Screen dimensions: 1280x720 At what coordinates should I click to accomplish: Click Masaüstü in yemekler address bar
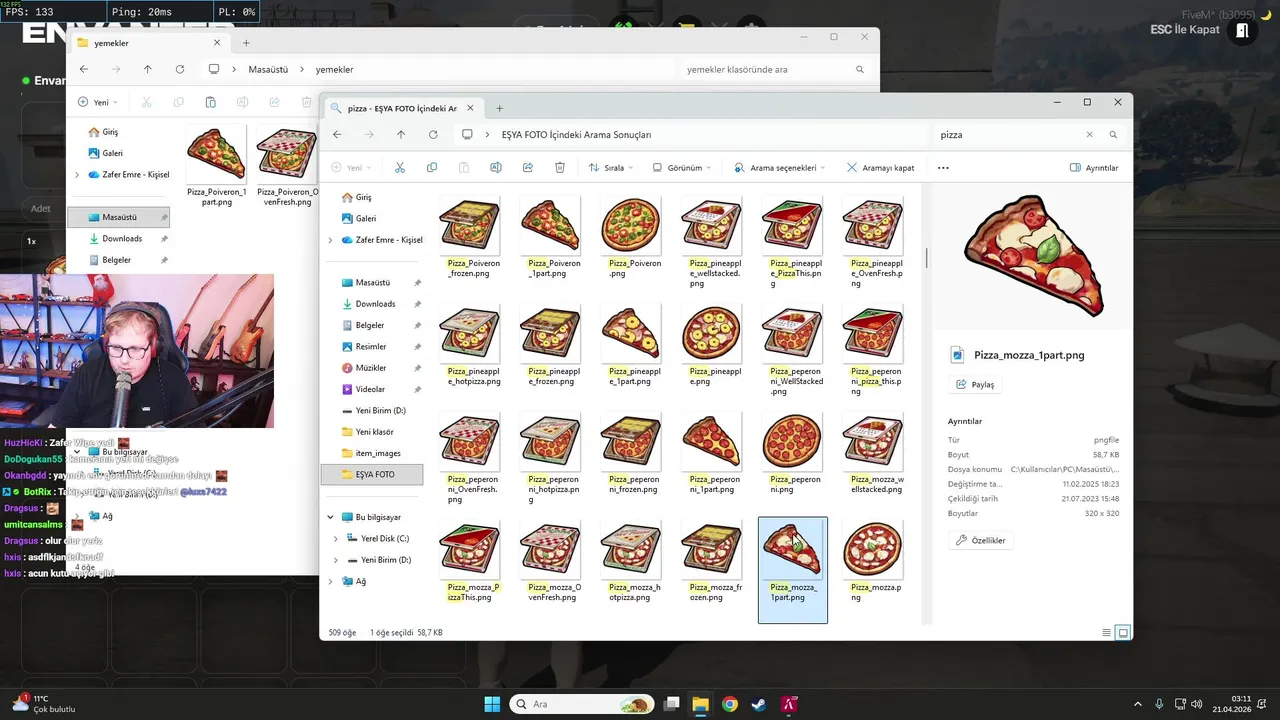click(x=268, y=69)
